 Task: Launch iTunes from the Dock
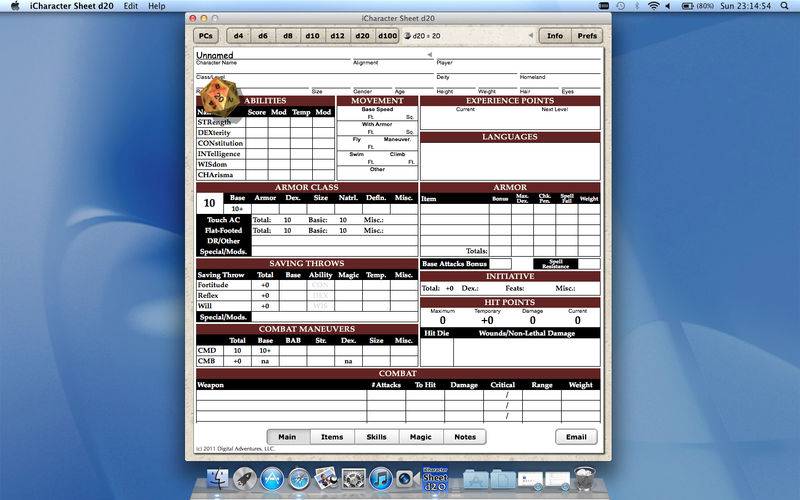click(380, 479)
